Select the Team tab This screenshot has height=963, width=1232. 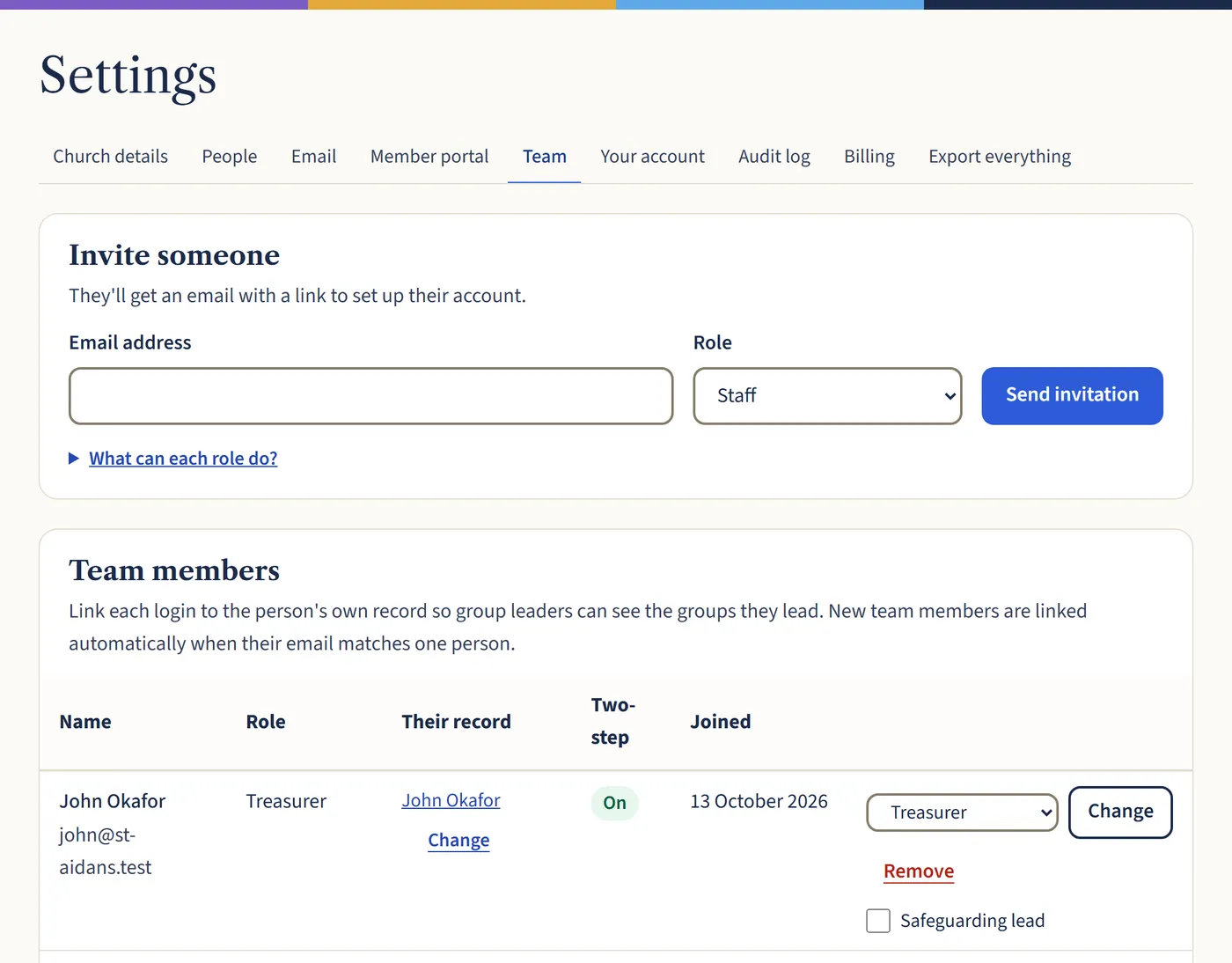tap(545, 157)
